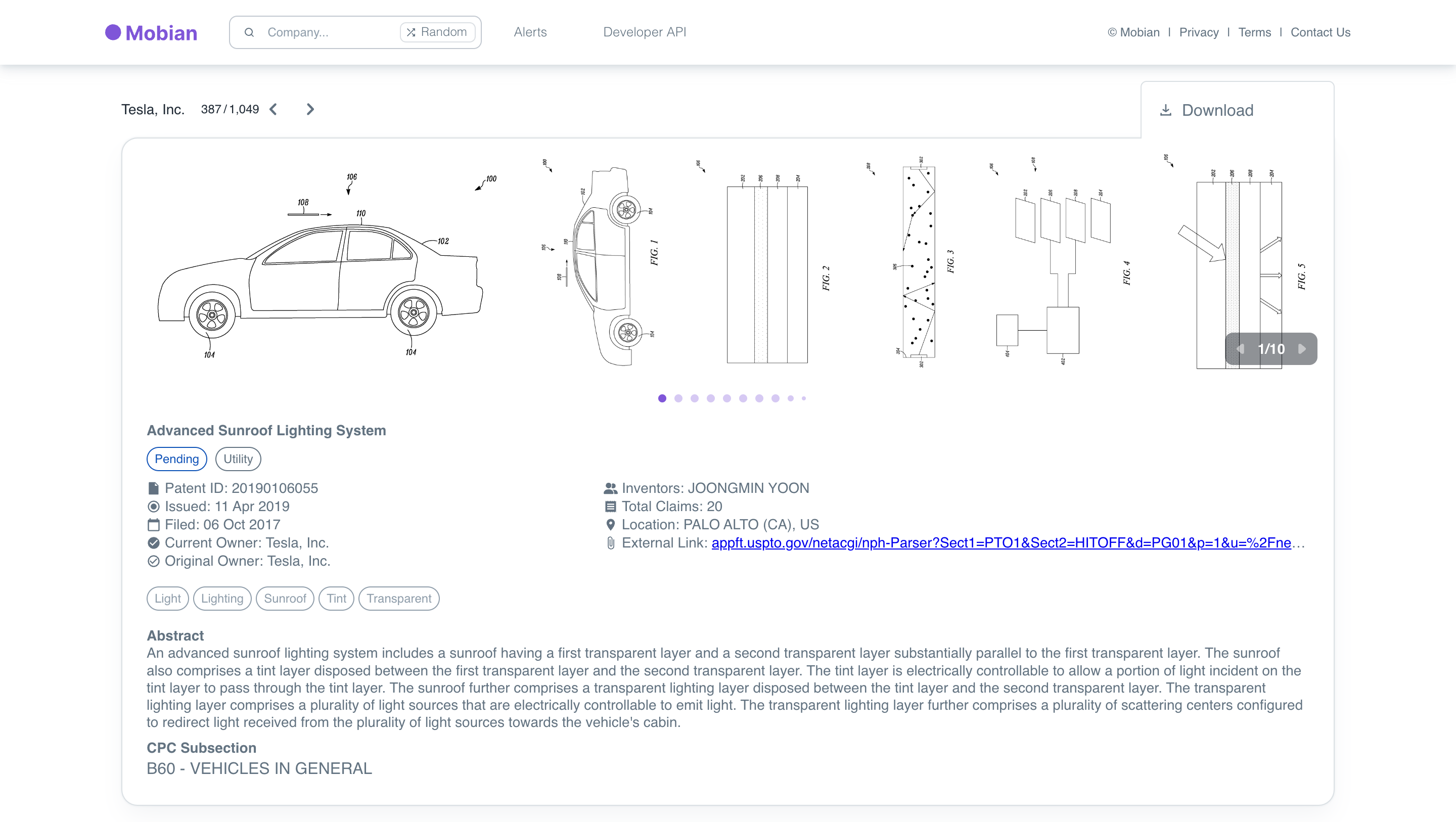Image resolution: width=1456 pixels, height=822 pixels.
Task: Jump to the fifth carousel pagination dot
Action: 727,398
